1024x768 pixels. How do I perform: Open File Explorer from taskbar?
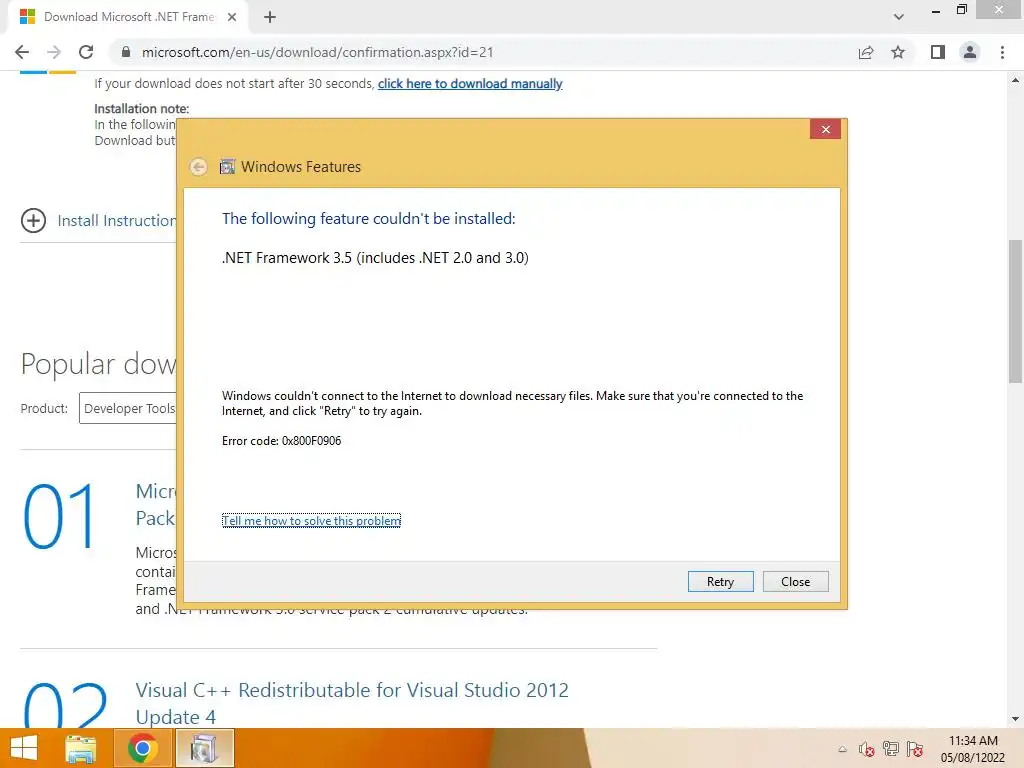pyautogui.click(x=81, y=748)
